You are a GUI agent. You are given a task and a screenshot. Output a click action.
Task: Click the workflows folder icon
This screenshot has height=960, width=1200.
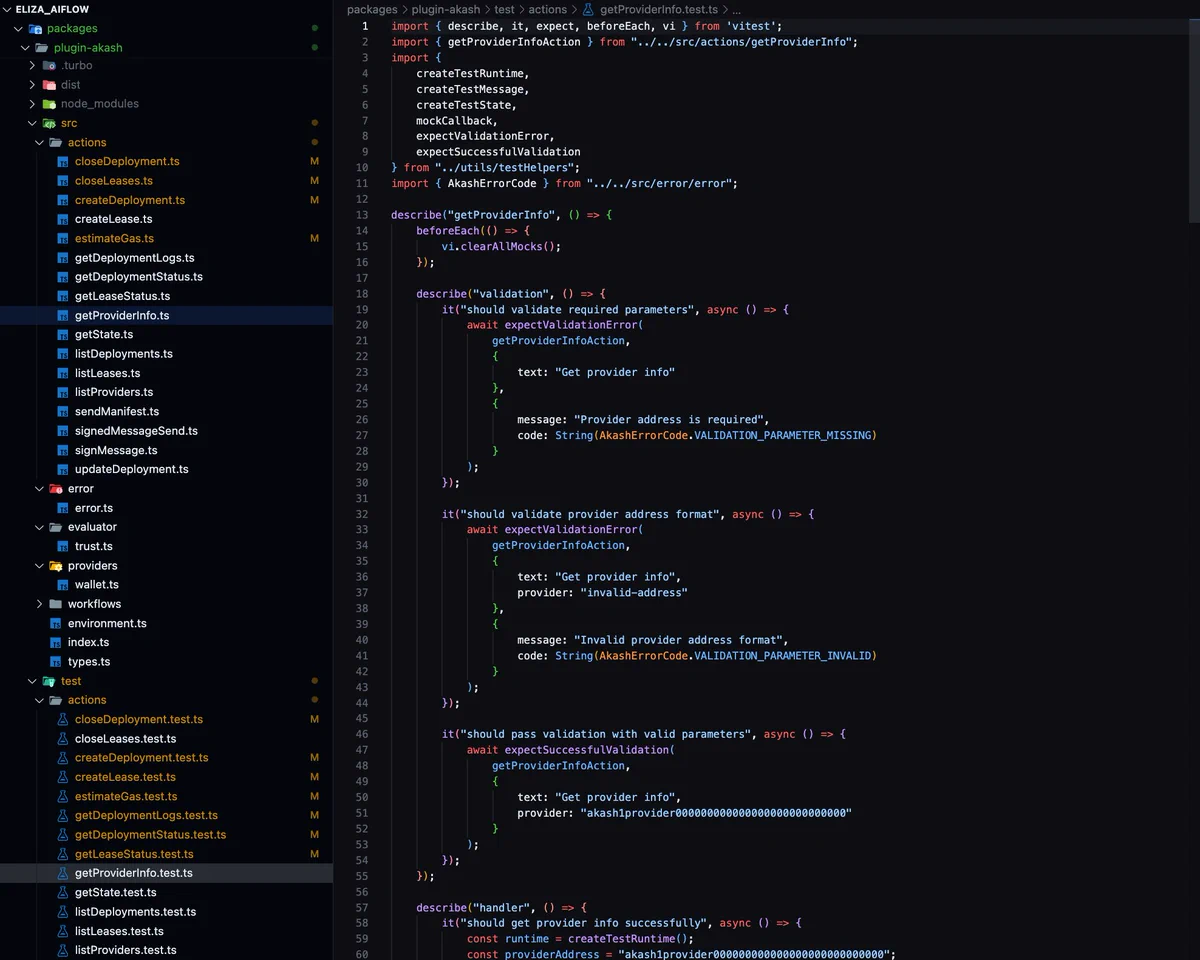(x=56, y=604)
